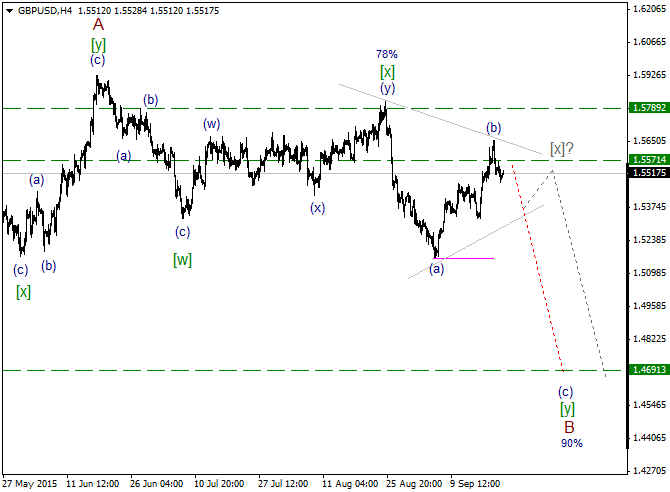Viewport: 670px width, 492px height.
Task: Click the 1.53745 price scale value
Action: 649,206
